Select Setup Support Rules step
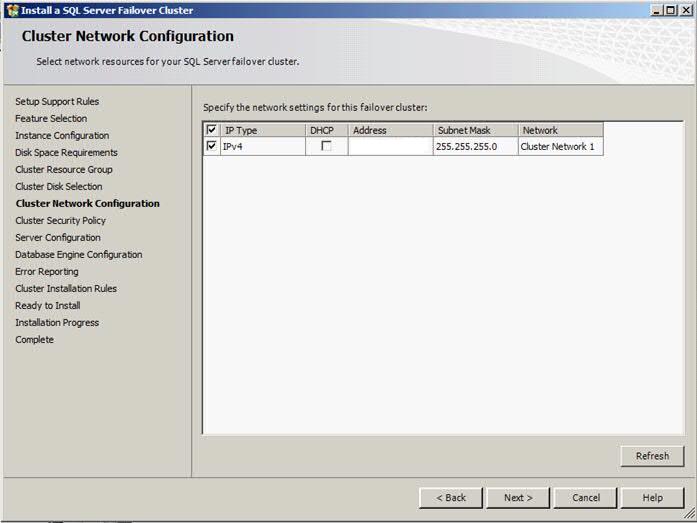697x523 pixels. [x=57, y=101]
